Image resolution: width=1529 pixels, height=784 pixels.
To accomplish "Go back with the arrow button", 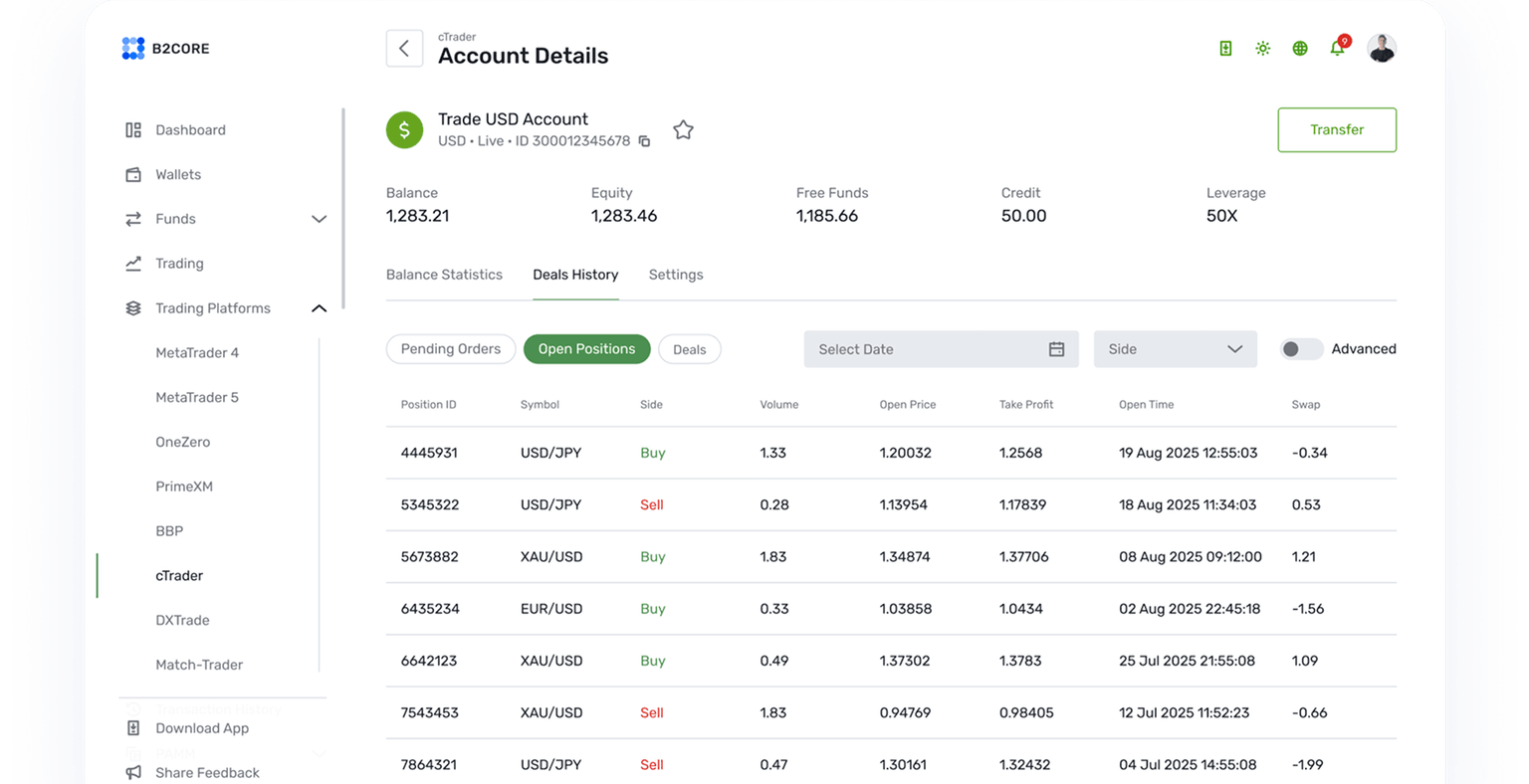I will coord(404,48).
